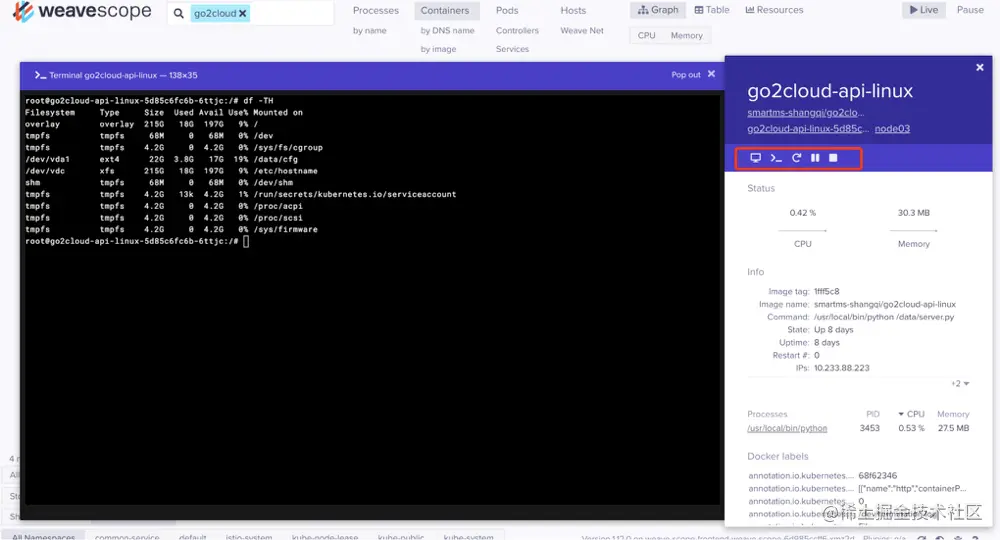Screen dimensions: 1000x540
Task: Click the Image tag value 1fff5c8
Action: pos(827,291)
